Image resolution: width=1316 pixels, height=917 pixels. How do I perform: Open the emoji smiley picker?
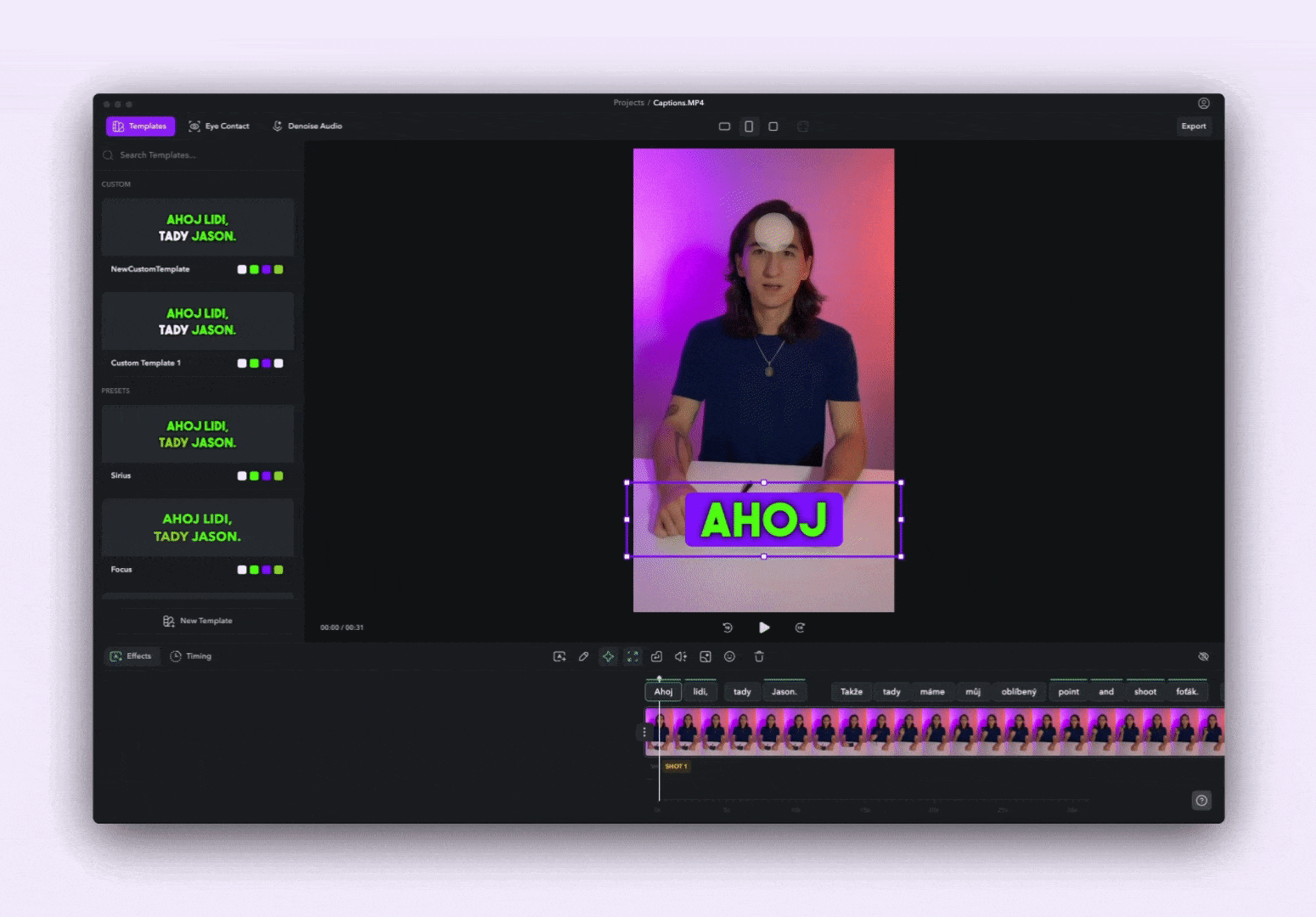pyautogui.click(x=729, y=656)
